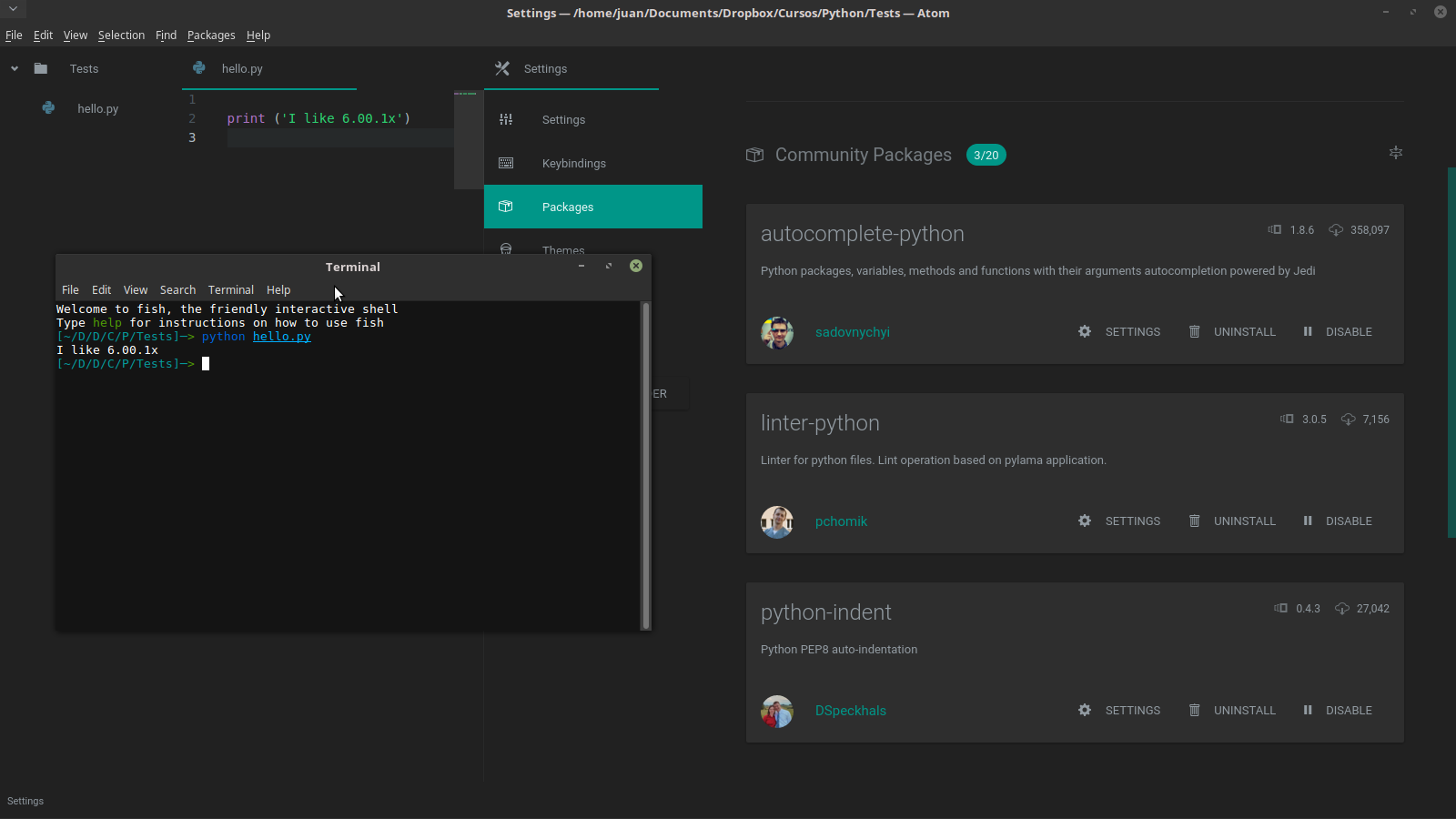Click the keyboard icon beside Keybindings
This screenshot has height=819, width=1456.
[x=506, y=163]
